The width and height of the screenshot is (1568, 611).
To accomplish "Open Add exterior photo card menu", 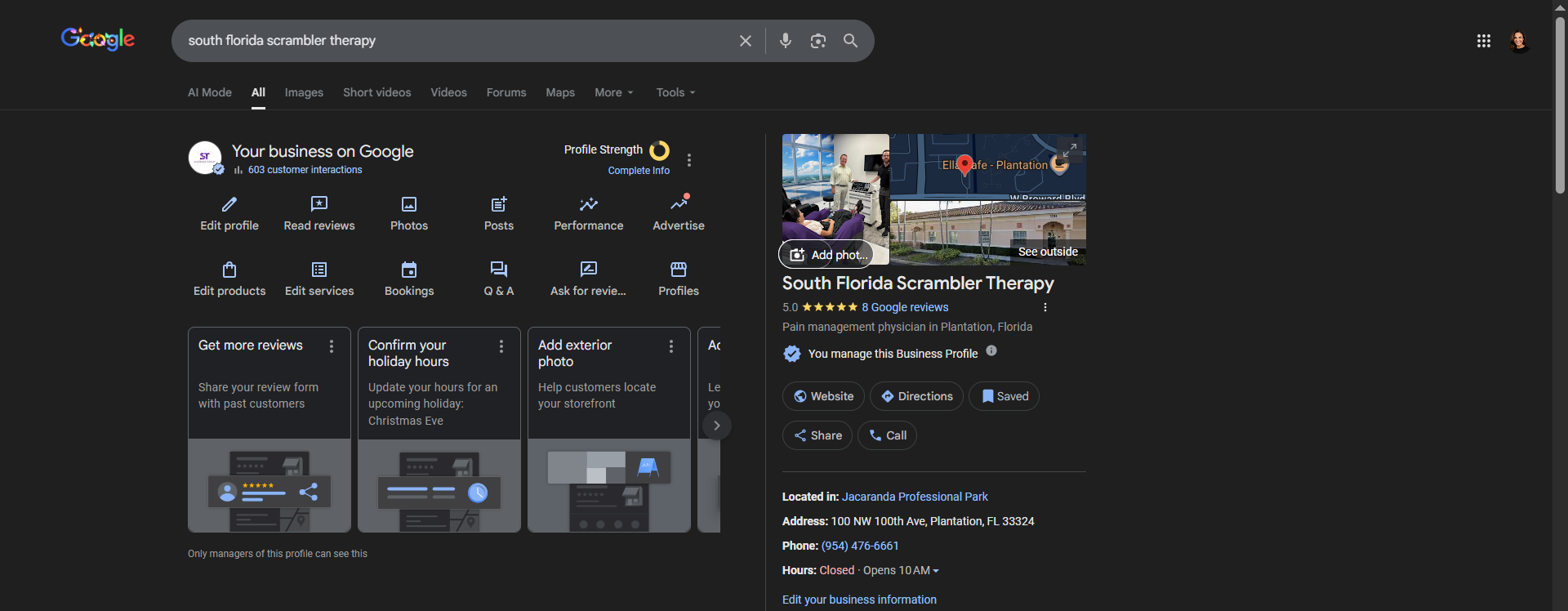I will point(671,346).
